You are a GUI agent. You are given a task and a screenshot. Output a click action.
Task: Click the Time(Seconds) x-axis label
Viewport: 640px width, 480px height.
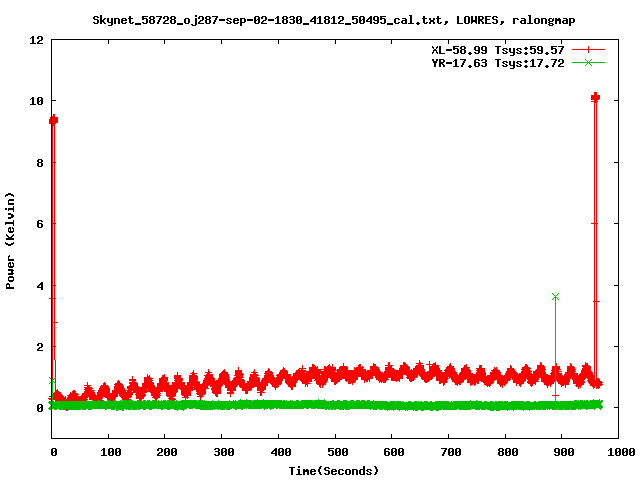tap(333, 471)
